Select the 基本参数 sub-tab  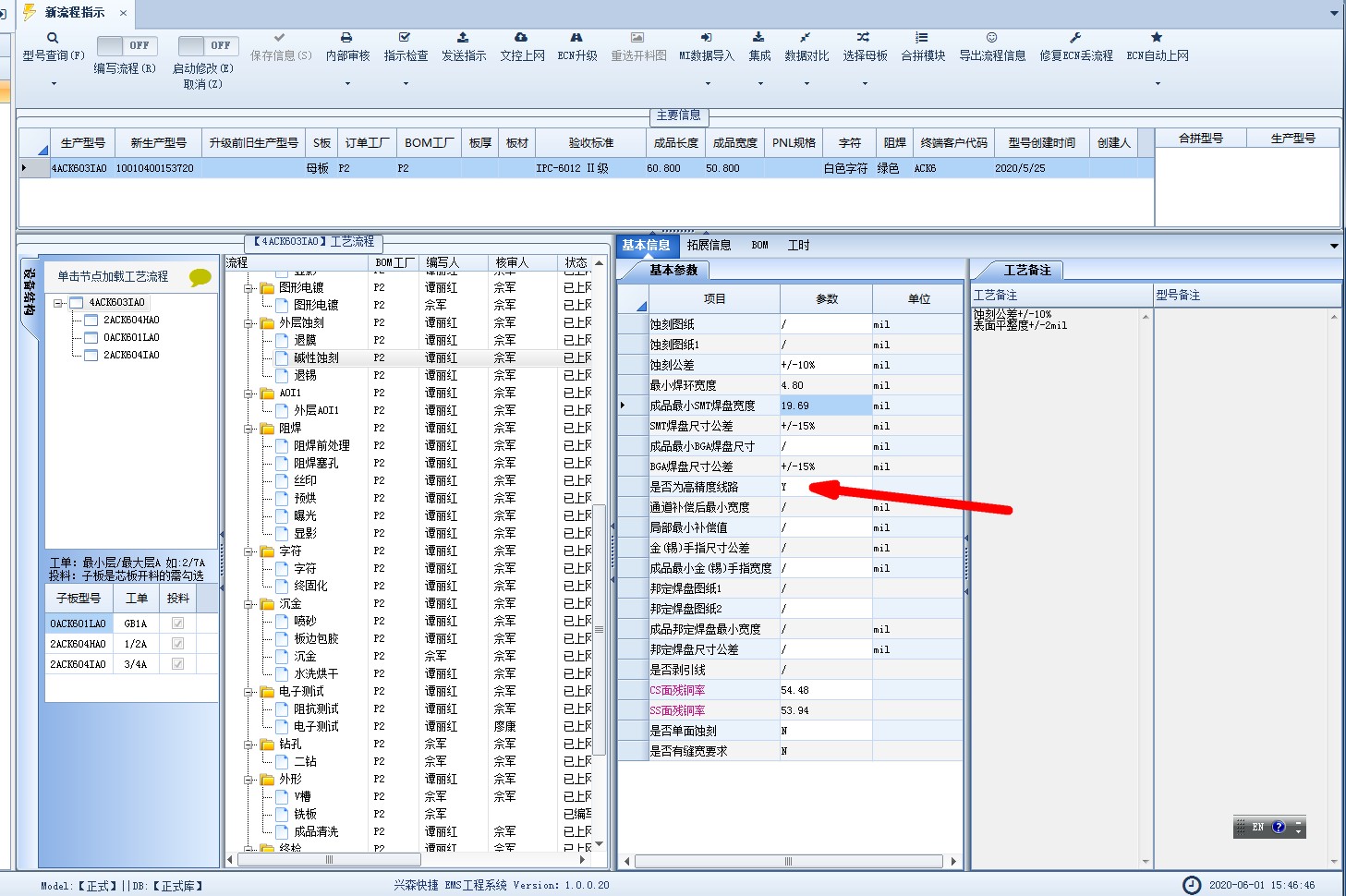673,270
